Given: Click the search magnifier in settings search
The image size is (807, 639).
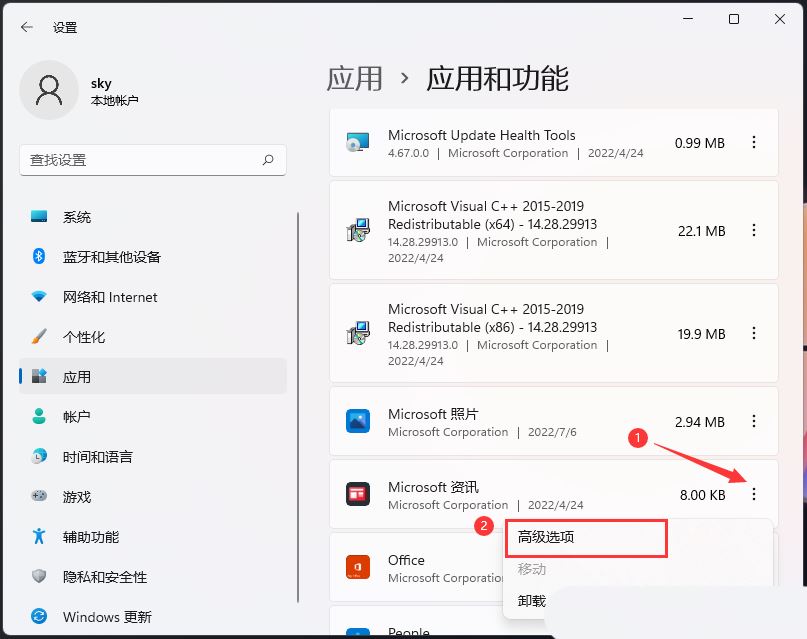Looking at the screenshot, I should coord(268,160).
